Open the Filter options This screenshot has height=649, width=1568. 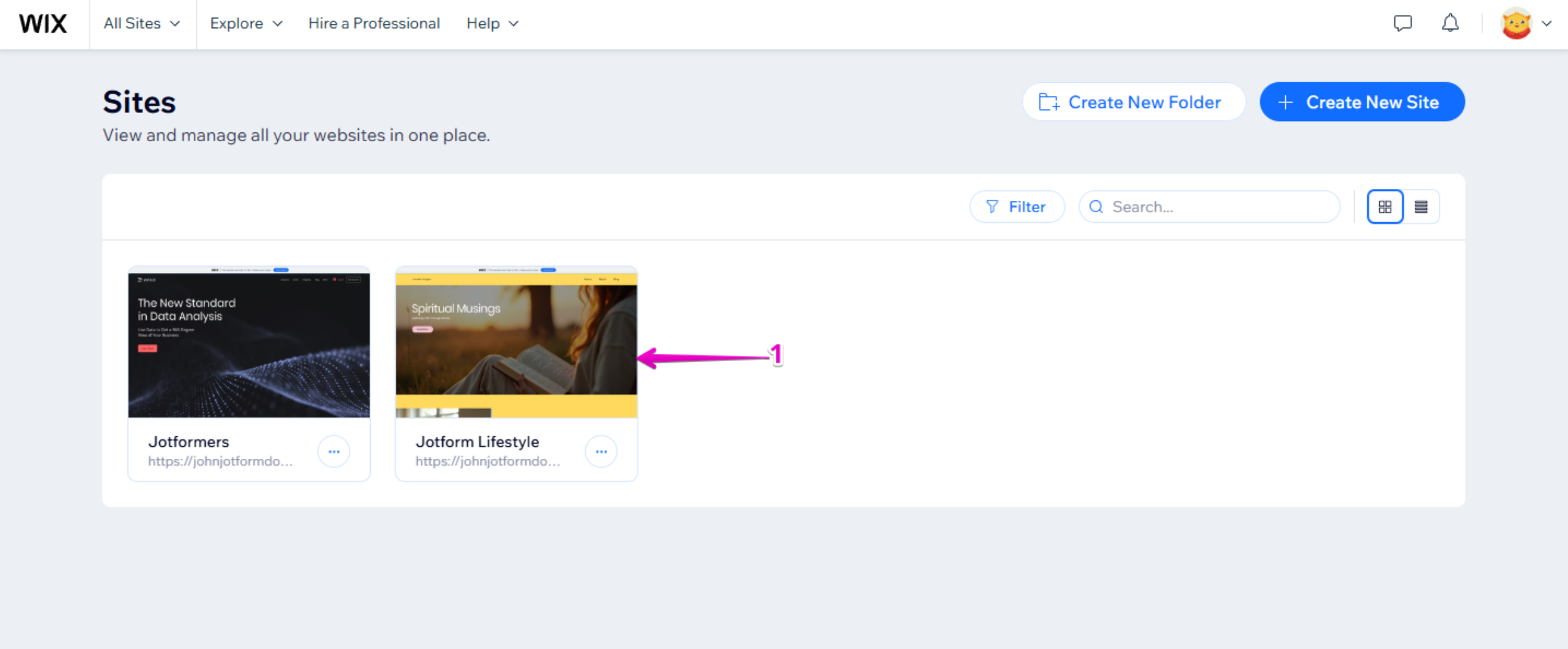coord(1016,206)
